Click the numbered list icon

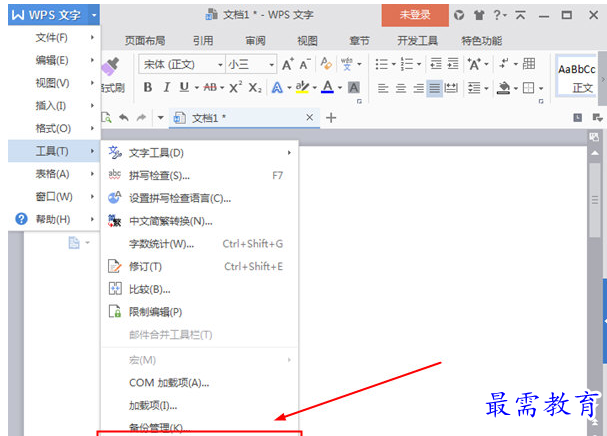tap(406, 64)
